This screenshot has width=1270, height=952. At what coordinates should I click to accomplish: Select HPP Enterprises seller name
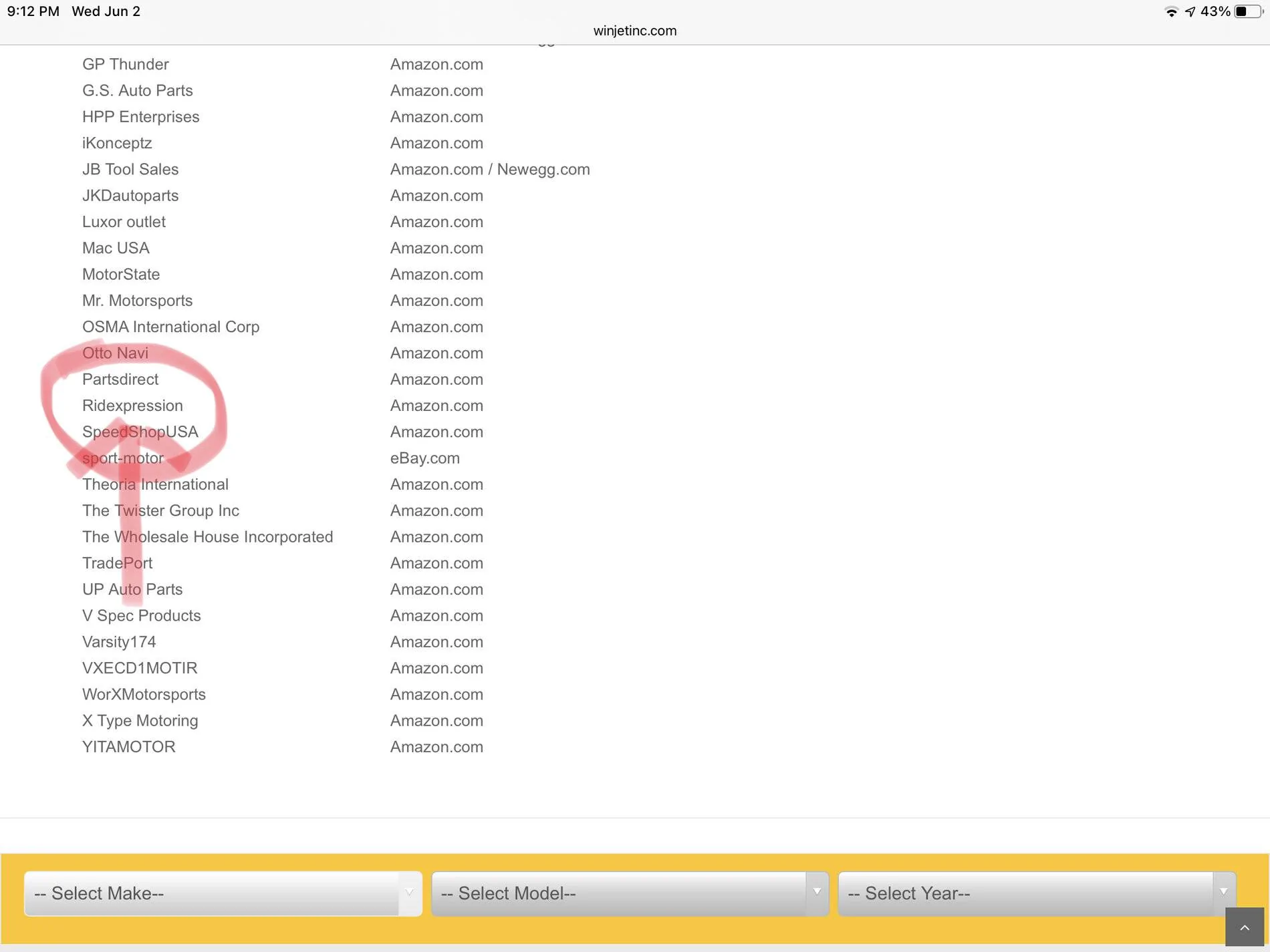click(x=141, y=117)
